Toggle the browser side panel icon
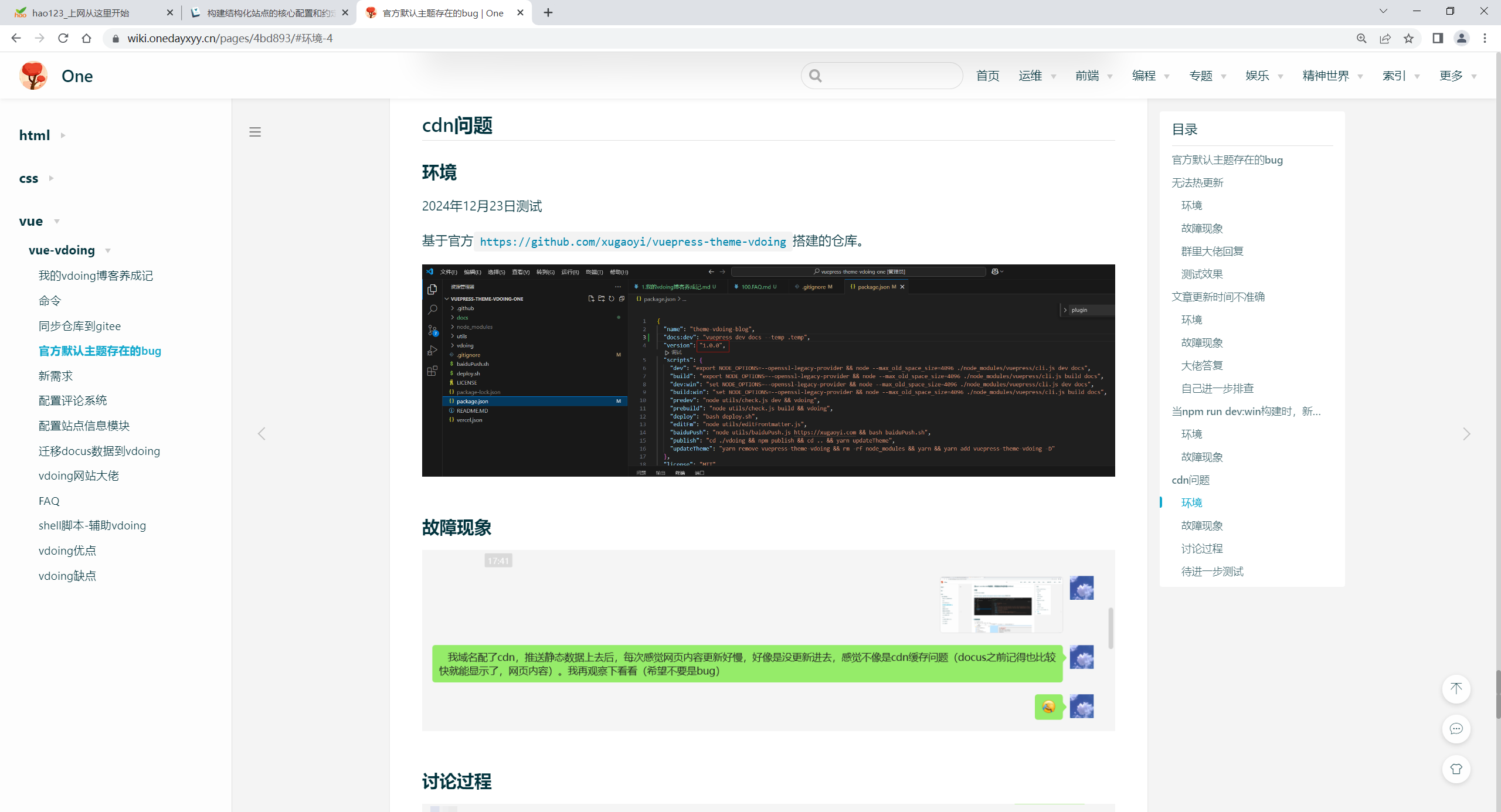 pyautogui.click(x=1438, y=38)
